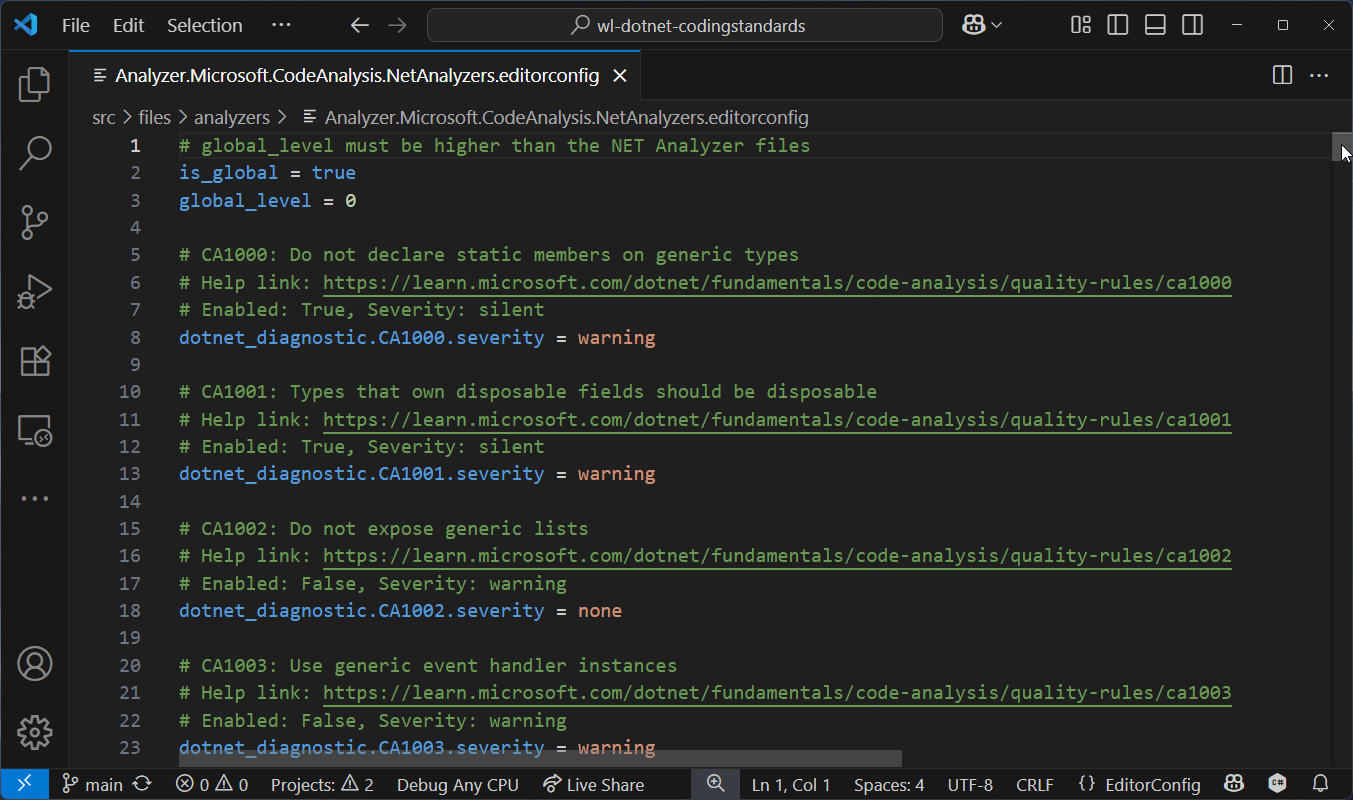Open the Explorer in the activity bar

[34, 85]
